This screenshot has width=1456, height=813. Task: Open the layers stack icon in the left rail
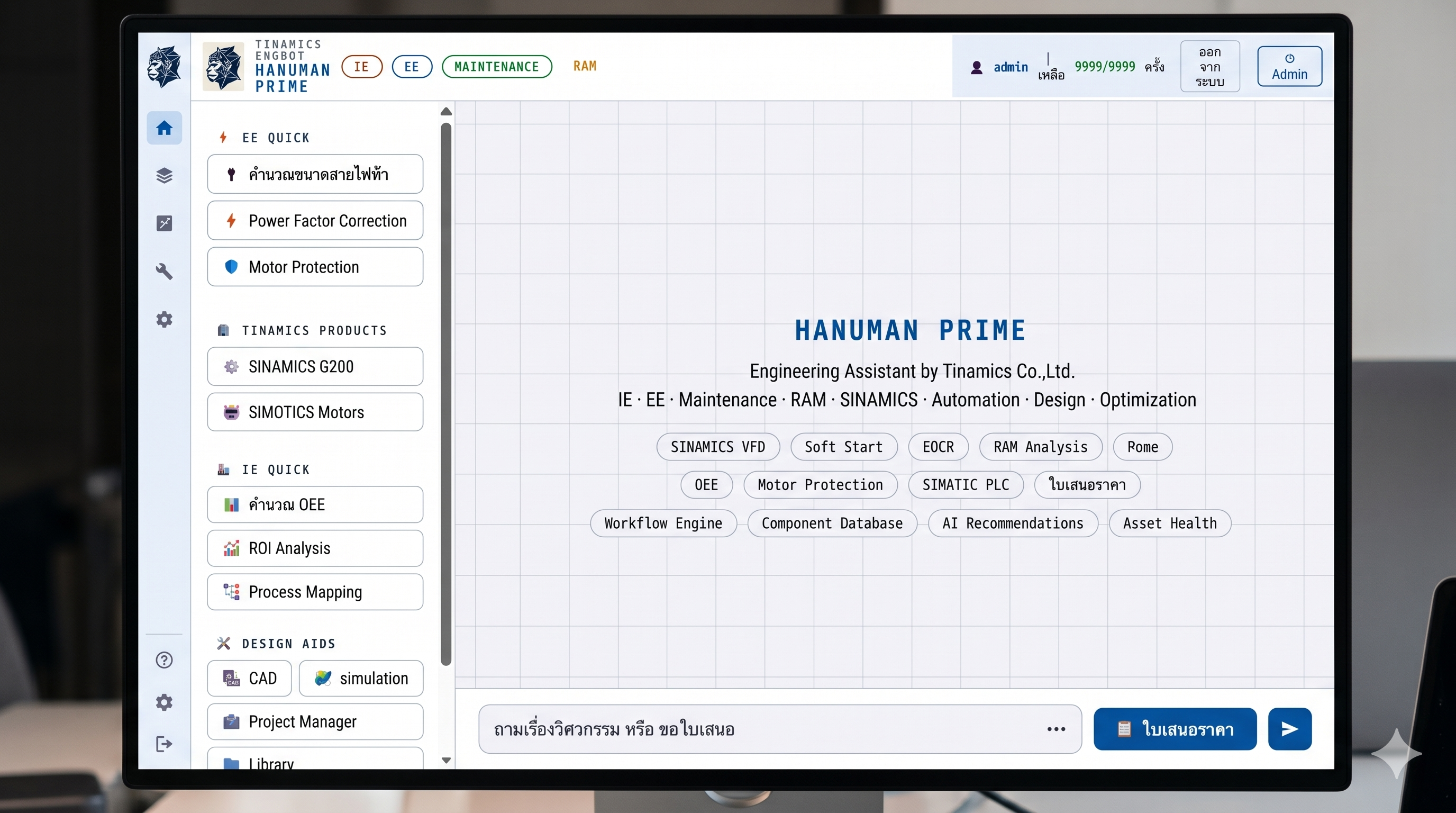click(x=164, y=176)
